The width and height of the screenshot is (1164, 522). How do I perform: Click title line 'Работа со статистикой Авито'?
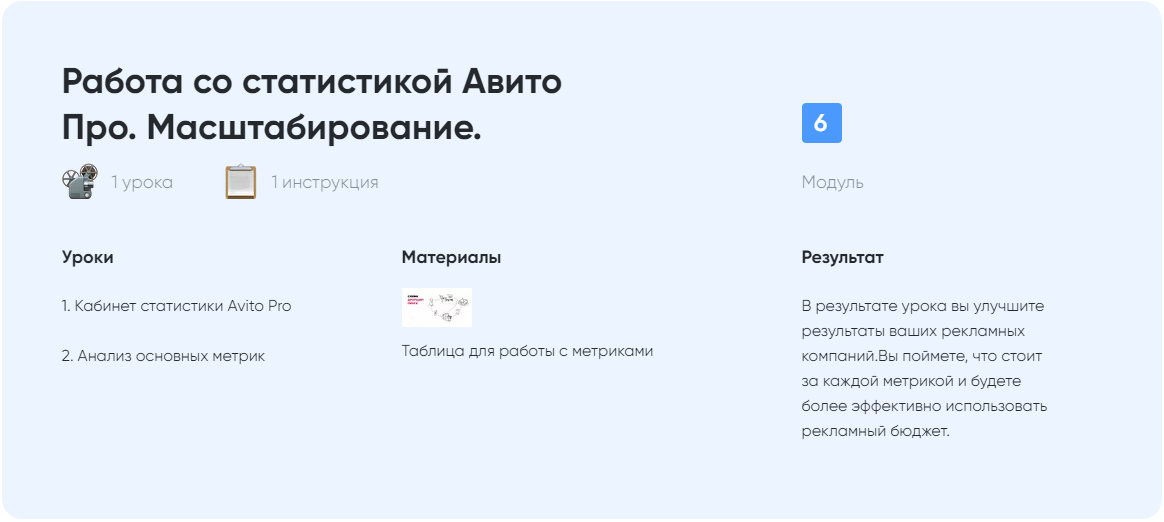[x=312, y=82]
